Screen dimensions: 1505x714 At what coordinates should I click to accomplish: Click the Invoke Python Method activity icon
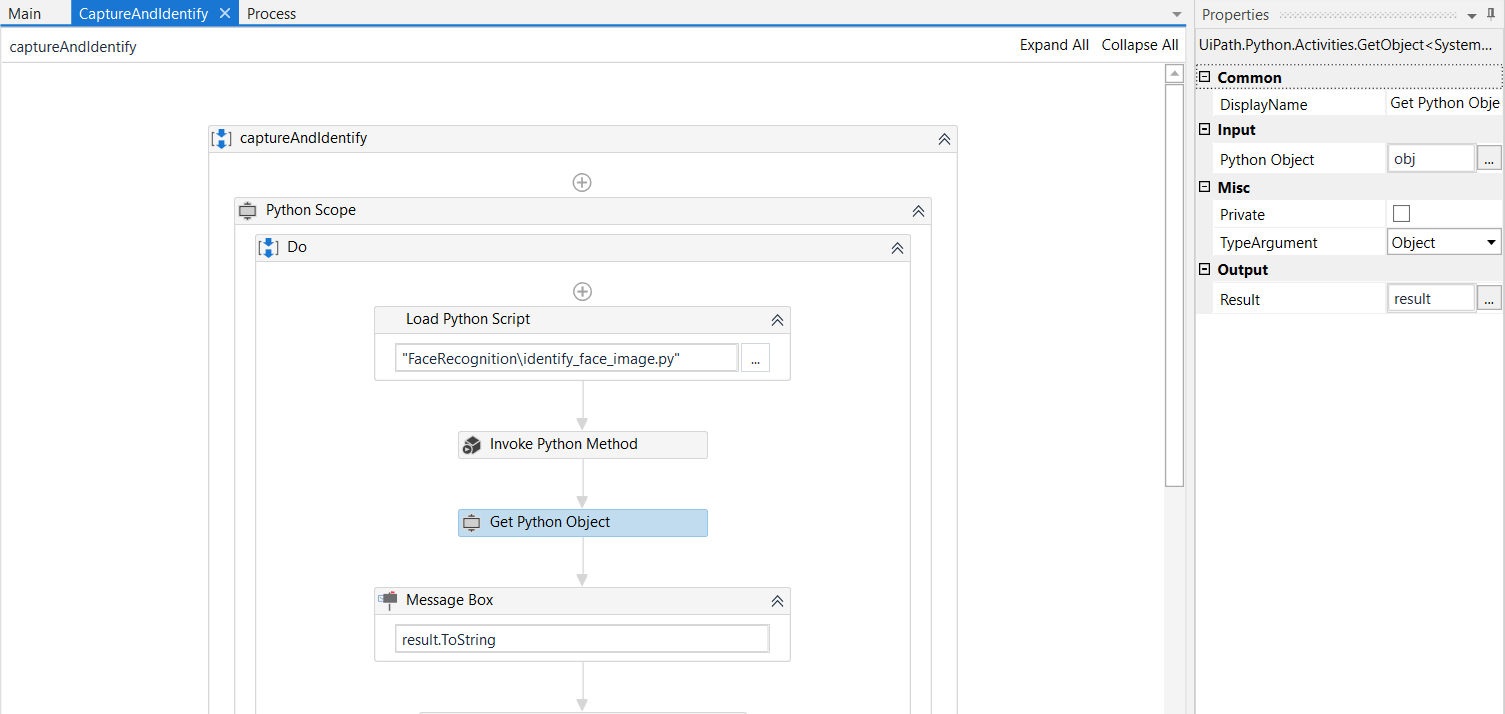coord(472,445)
